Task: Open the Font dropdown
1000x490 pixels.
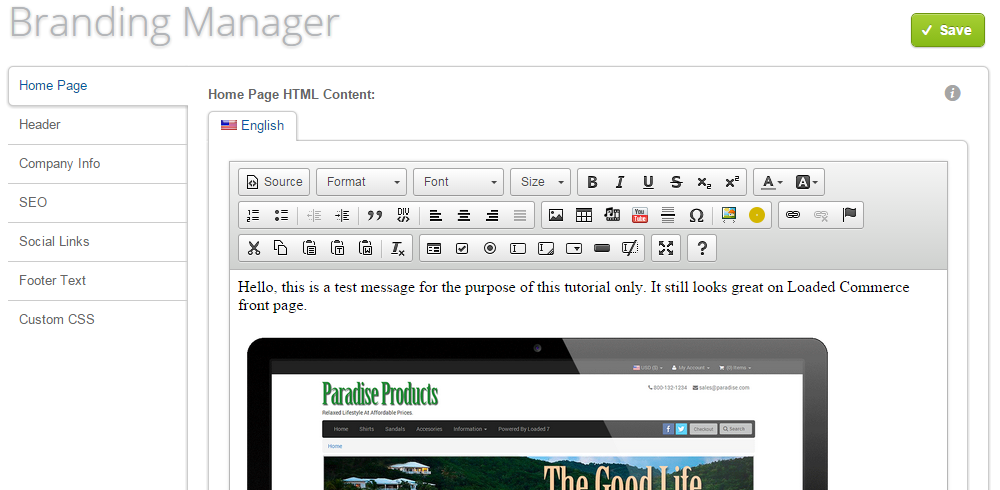Action: tap(459, 182)
